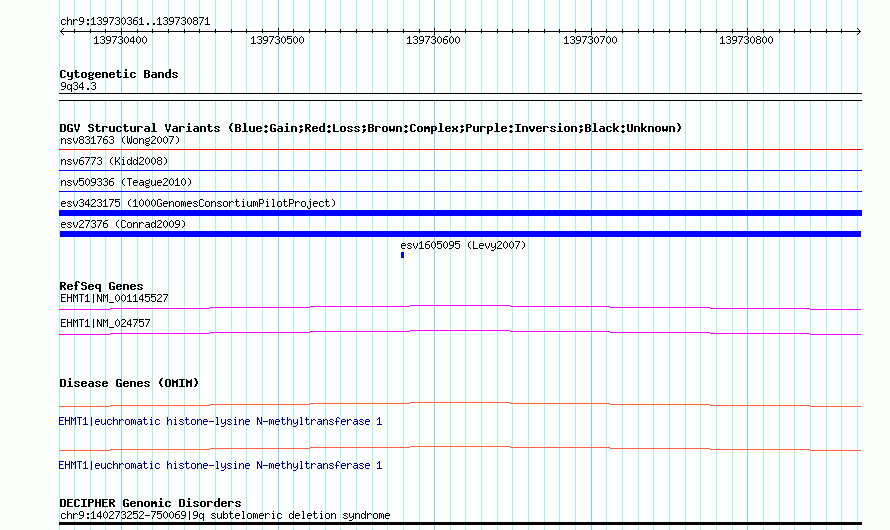The height and width of the screenshot is (530, 890).
Task: Select the RefSeq Genes track title
Action: (x=101, y=286)
